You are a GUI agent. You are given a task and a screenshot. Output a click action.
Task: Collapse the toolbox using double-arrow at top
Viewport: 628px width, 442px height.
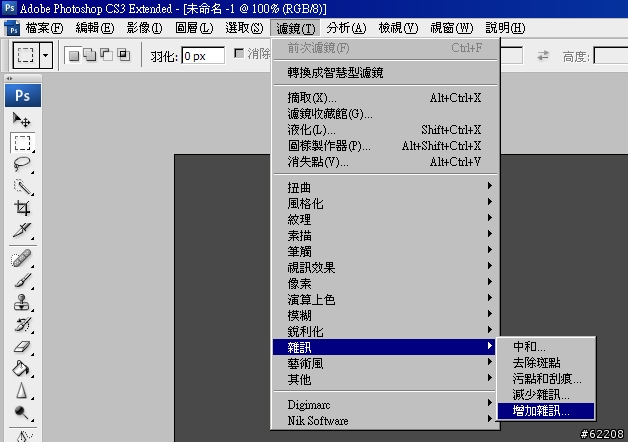(10, 78)
